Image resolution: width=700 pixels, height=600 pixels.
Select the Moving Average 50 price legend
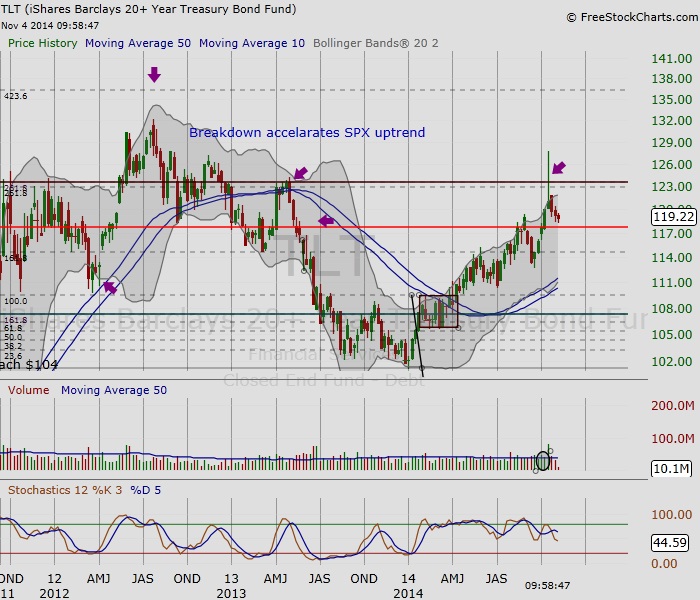pyautogui.click(x=138, y=43)
